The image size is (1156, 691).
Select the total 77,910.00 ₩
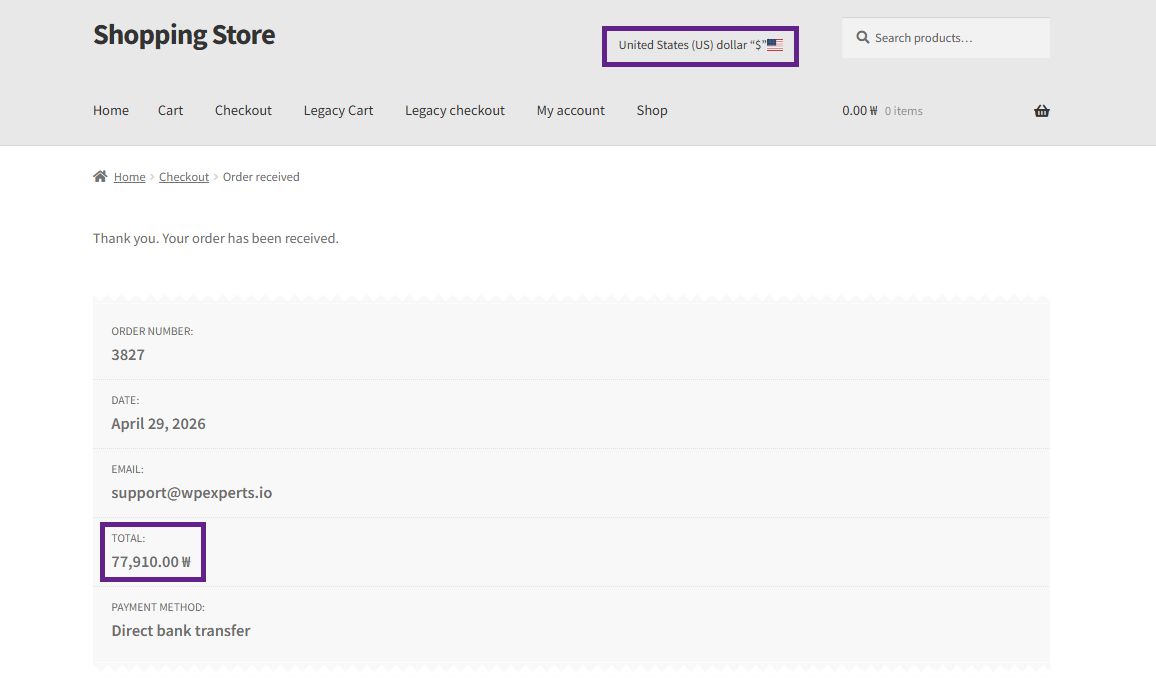[151, 562]
